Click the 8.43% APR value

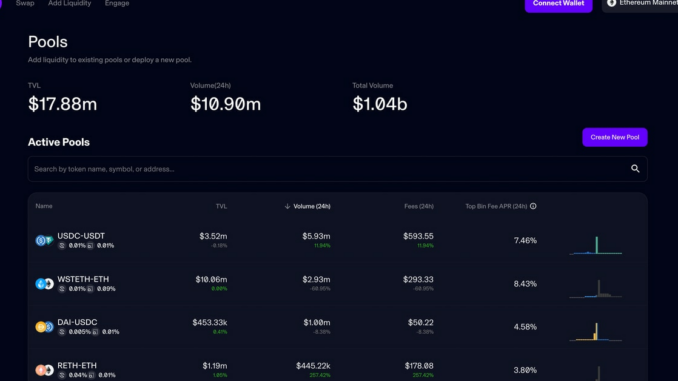525,284
